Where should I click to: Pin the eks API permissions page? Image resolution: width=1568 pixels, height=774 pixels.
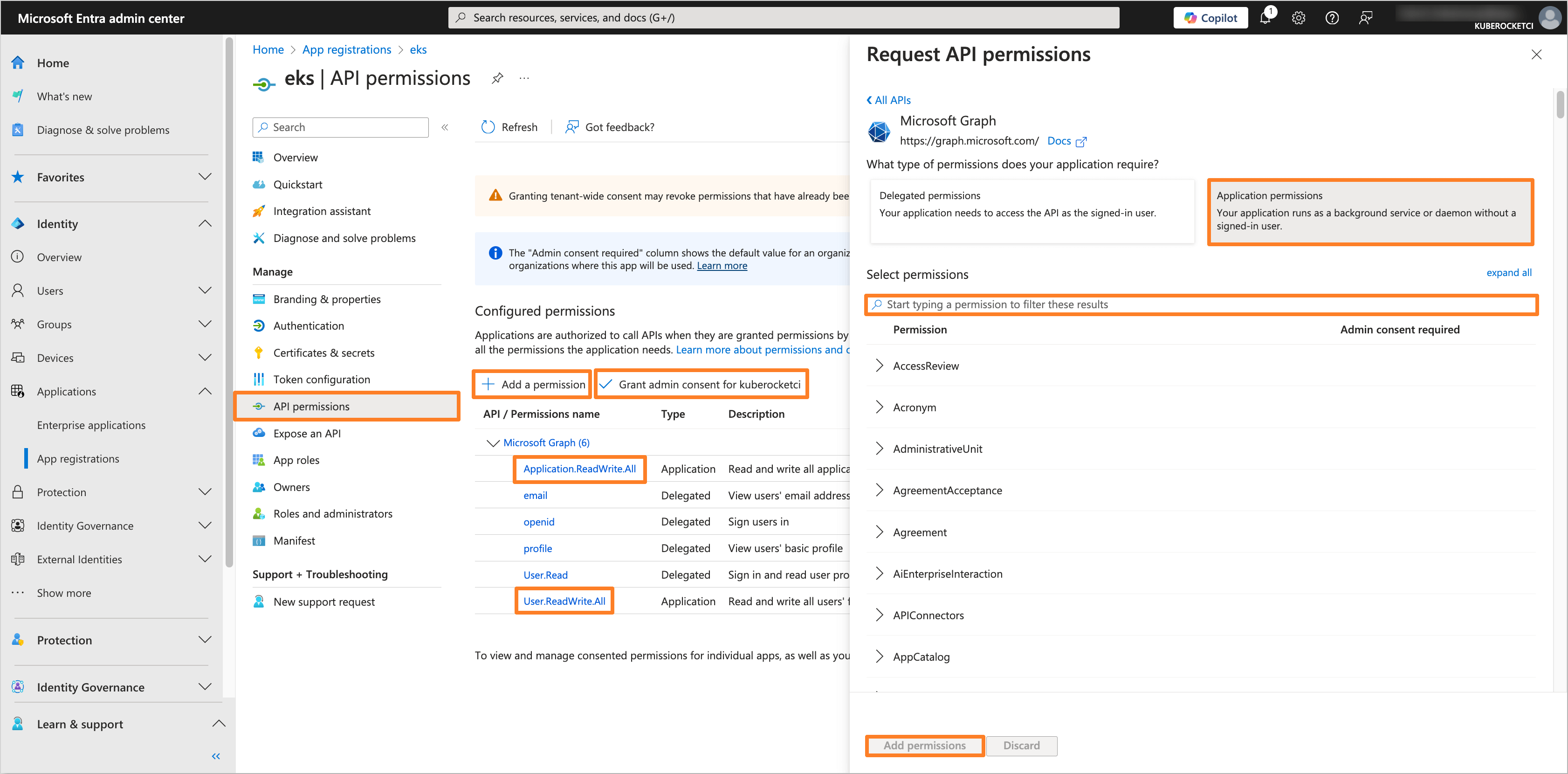497,78
